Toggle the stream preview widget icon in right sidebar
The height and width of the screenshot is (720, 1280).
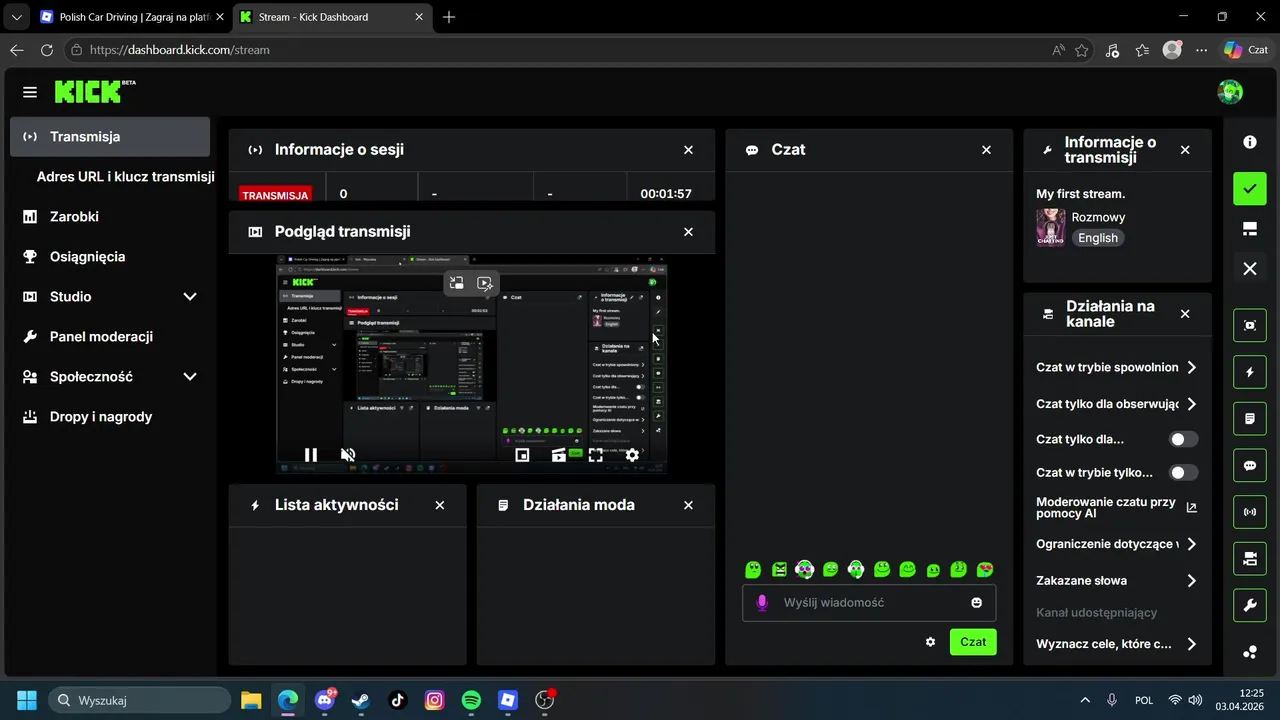point(1250,325)
